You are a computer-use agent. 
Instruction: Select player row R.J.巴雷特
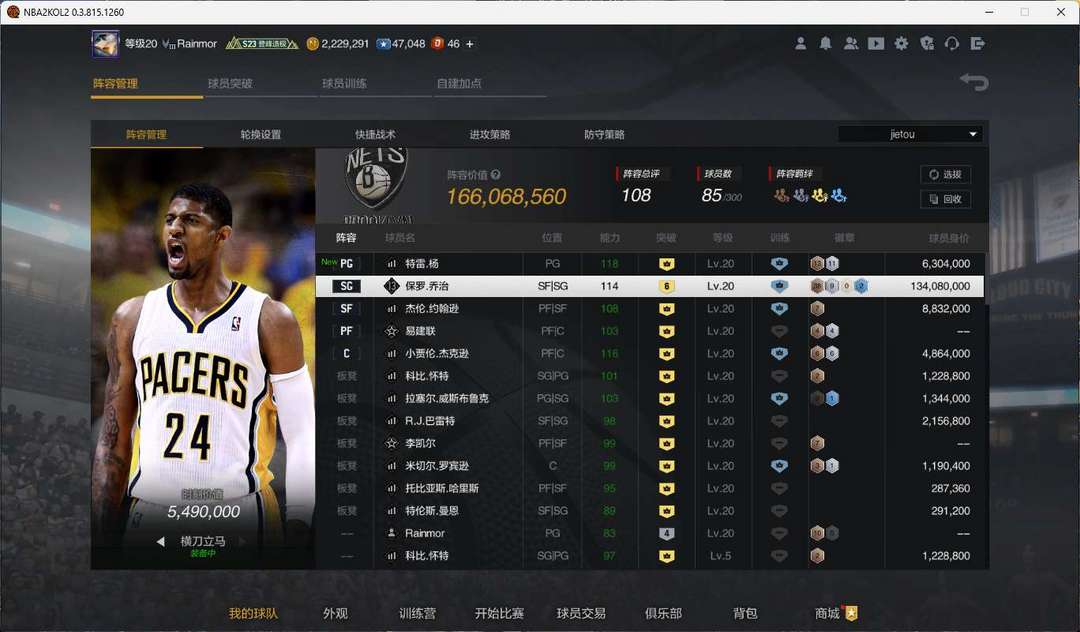650,421
